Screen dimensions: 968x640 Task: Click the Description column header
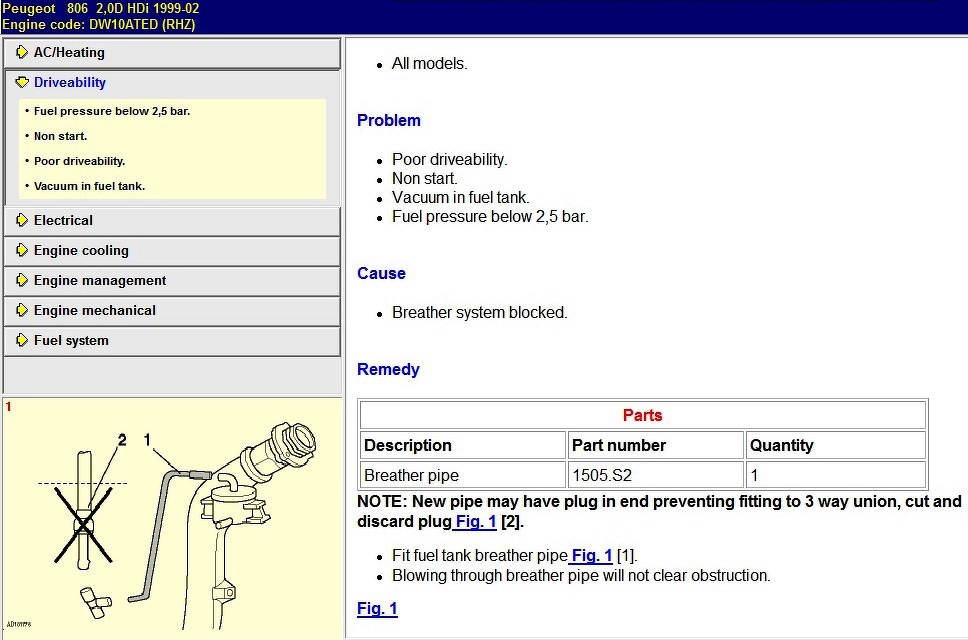462,446
